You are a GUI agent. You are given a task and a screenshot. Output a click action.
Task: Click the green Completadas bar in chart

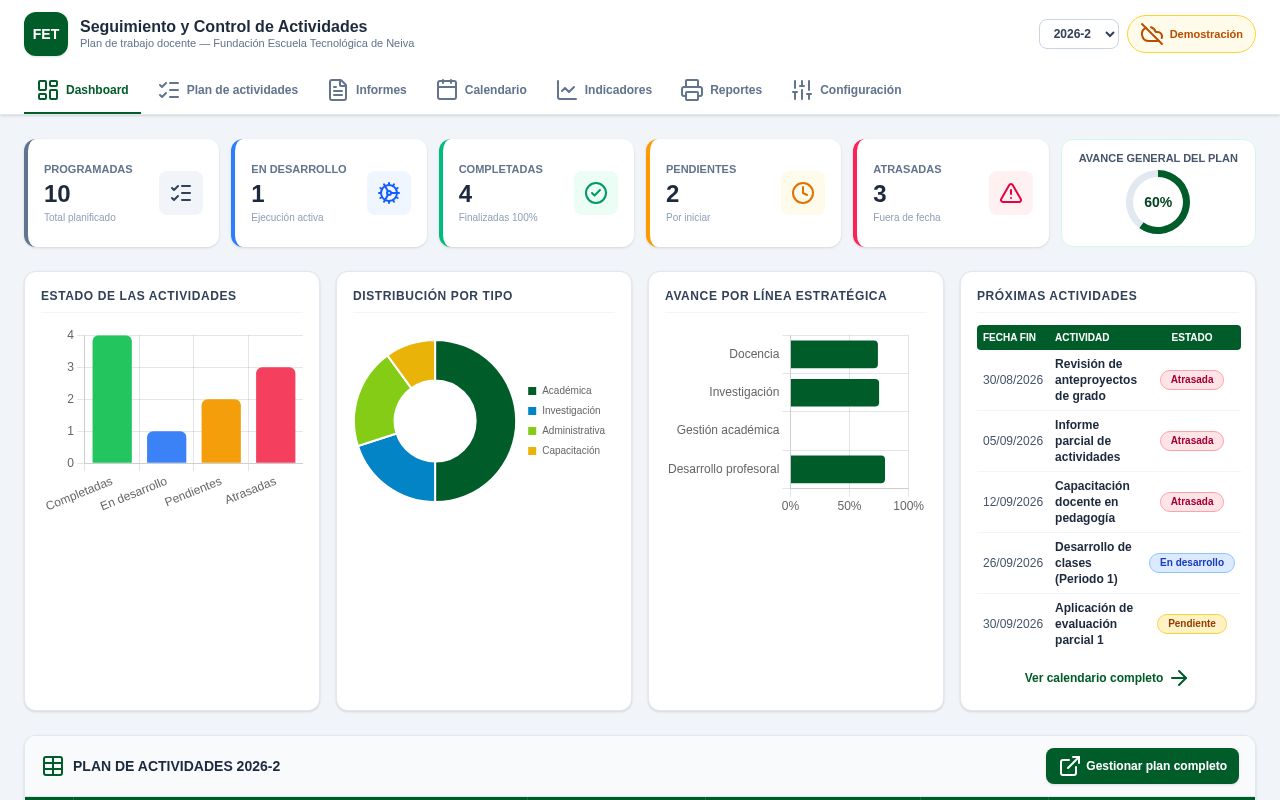112,399
